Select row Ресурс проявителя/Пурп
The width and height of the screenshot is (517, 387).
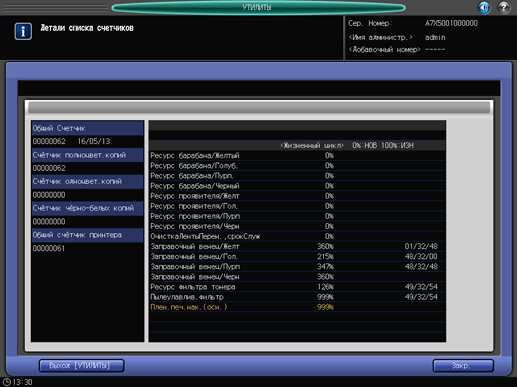(297, 216)
